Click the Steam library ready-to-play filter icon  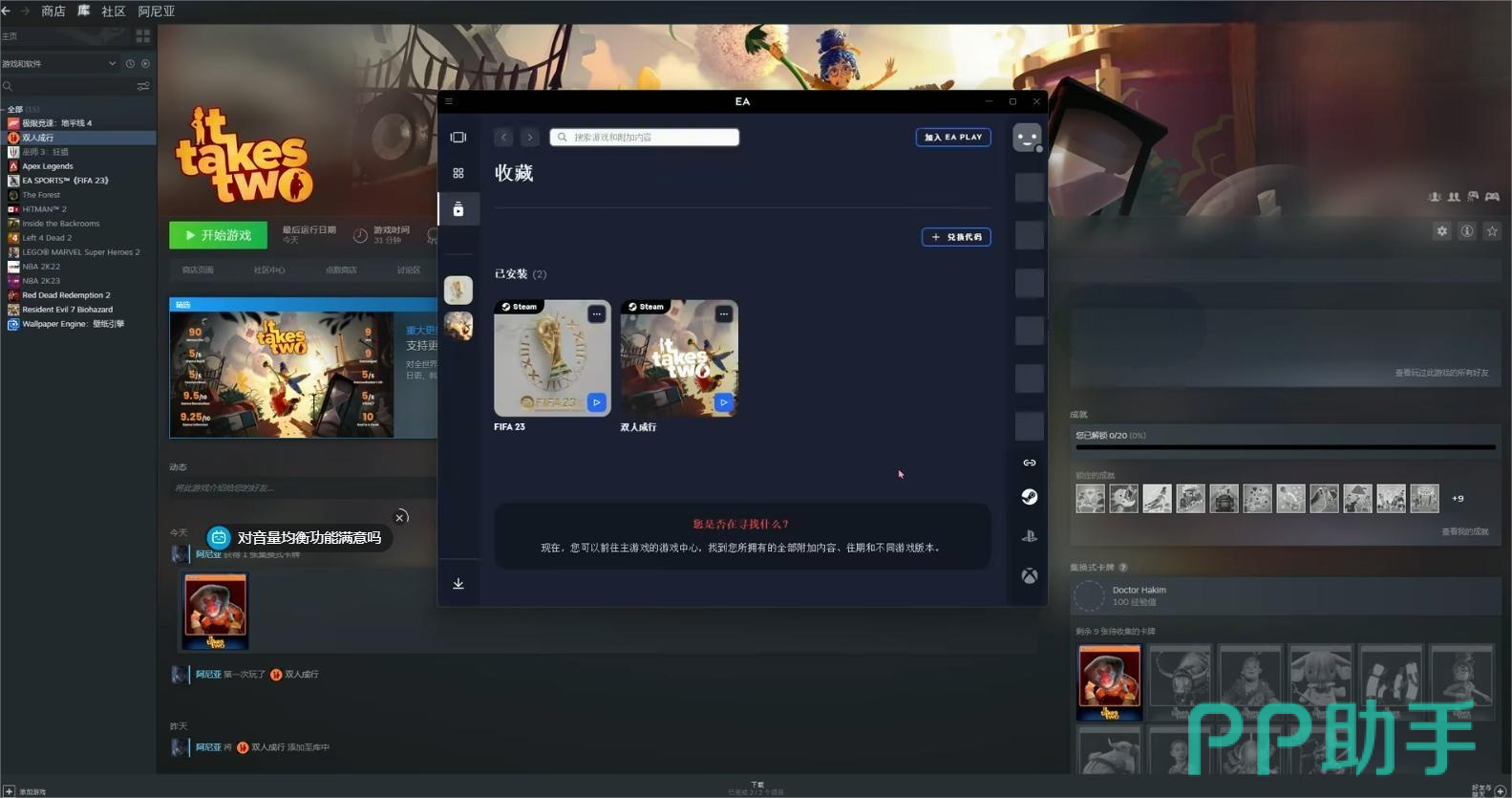145,64
